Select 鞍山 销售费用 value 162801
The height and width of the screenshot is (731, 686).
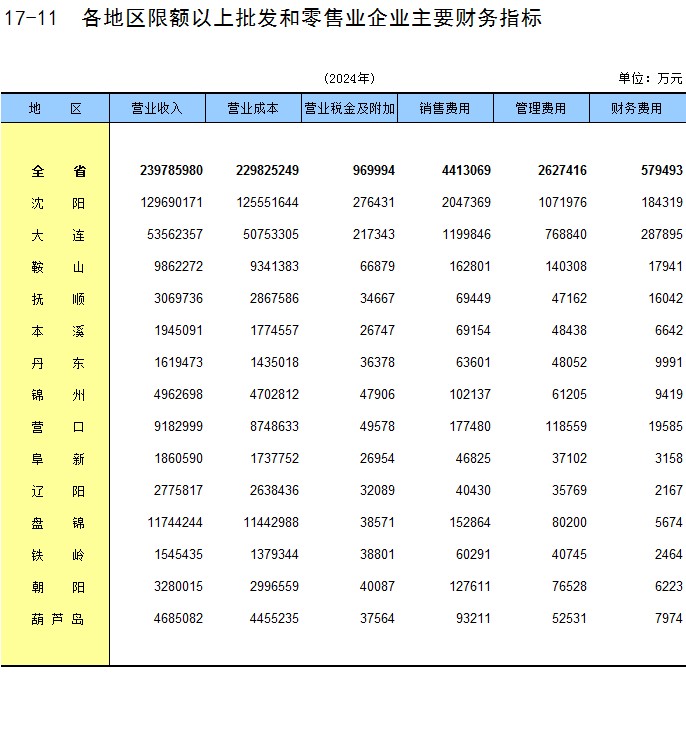tap(466, 267)
